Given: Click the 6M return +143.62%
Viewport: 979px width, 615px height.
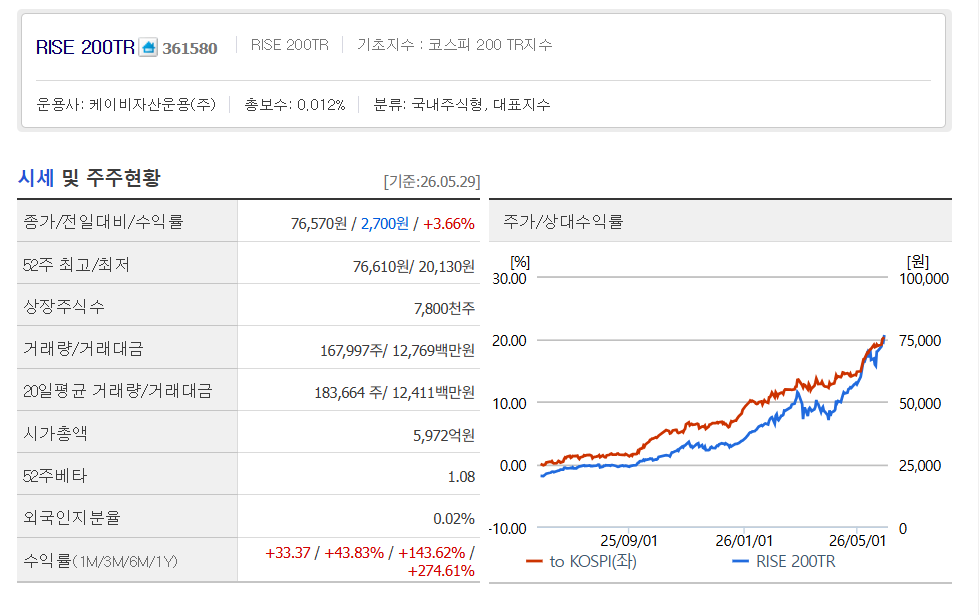Looking at the screenshot, I should coord(431,553).
